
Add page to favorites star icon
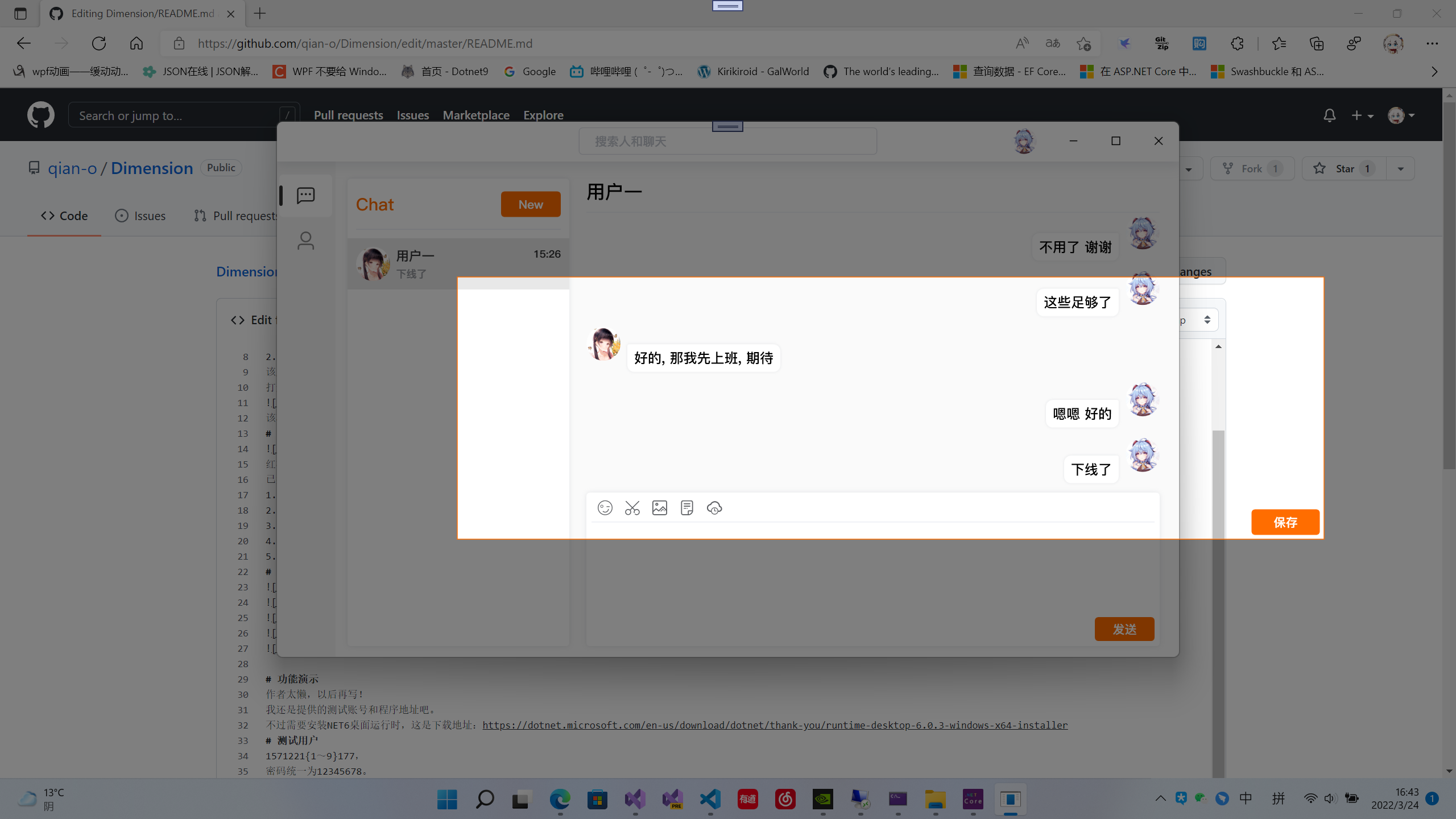click(1083, 43)
